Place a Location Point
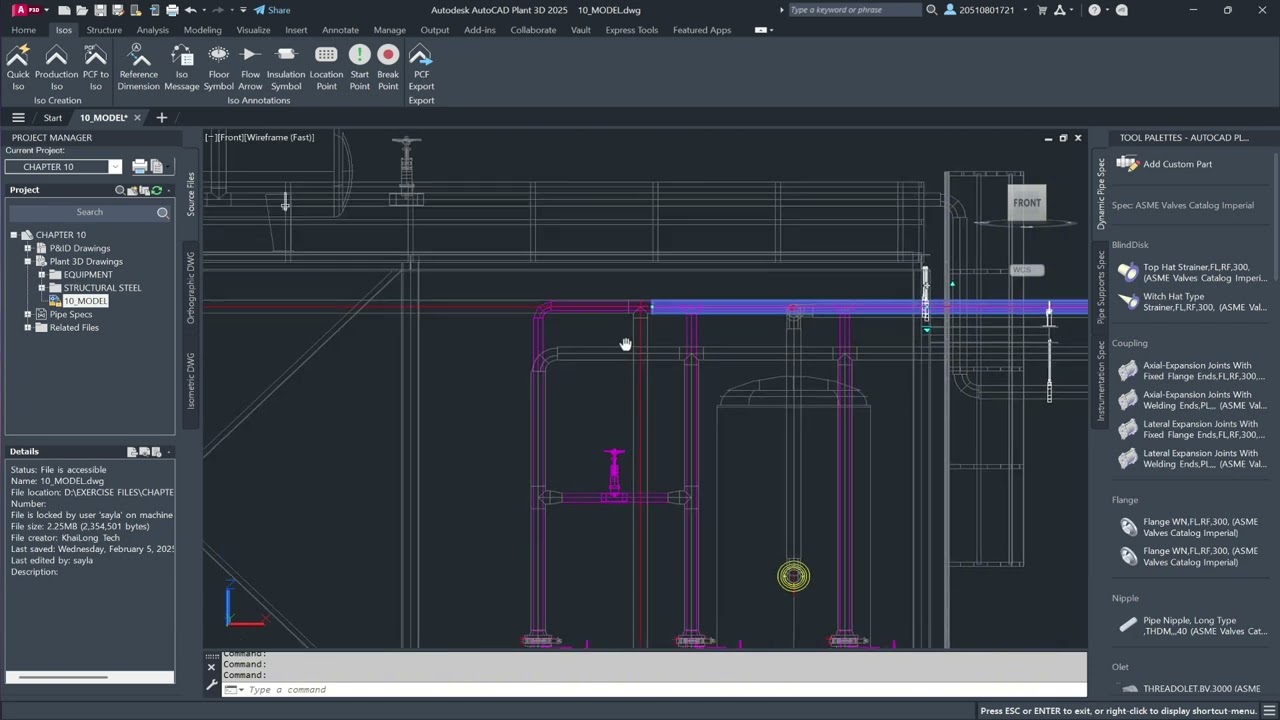This screenshot has height=720, width=1280. click(x=326, y=67)
